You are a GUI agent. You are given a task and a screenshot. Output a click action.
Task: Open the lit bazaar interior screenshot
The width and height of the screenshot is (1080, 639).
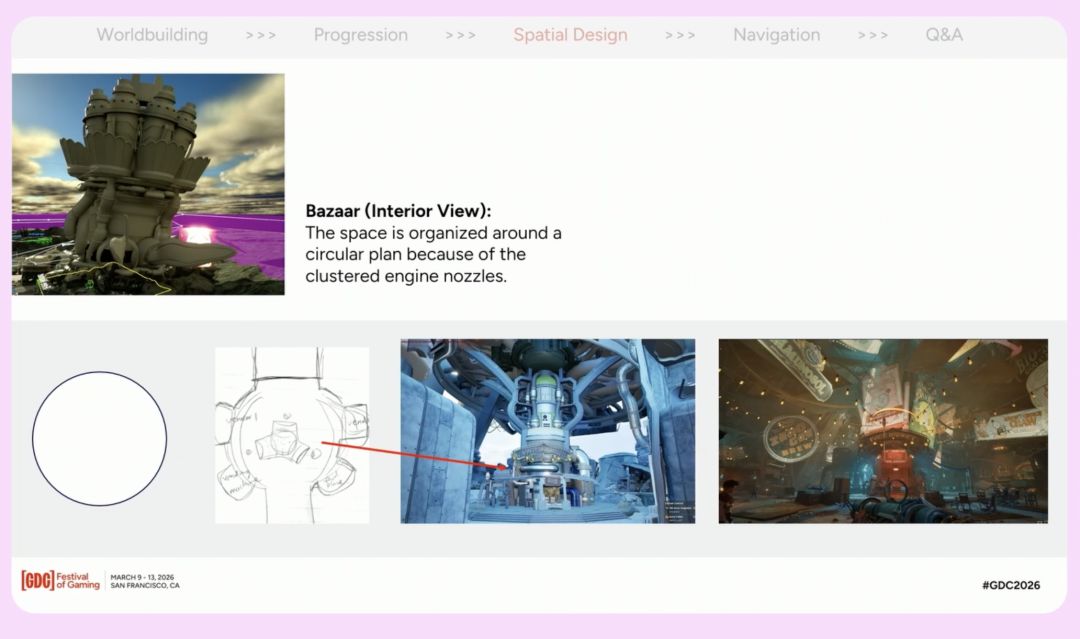[882, 430]
